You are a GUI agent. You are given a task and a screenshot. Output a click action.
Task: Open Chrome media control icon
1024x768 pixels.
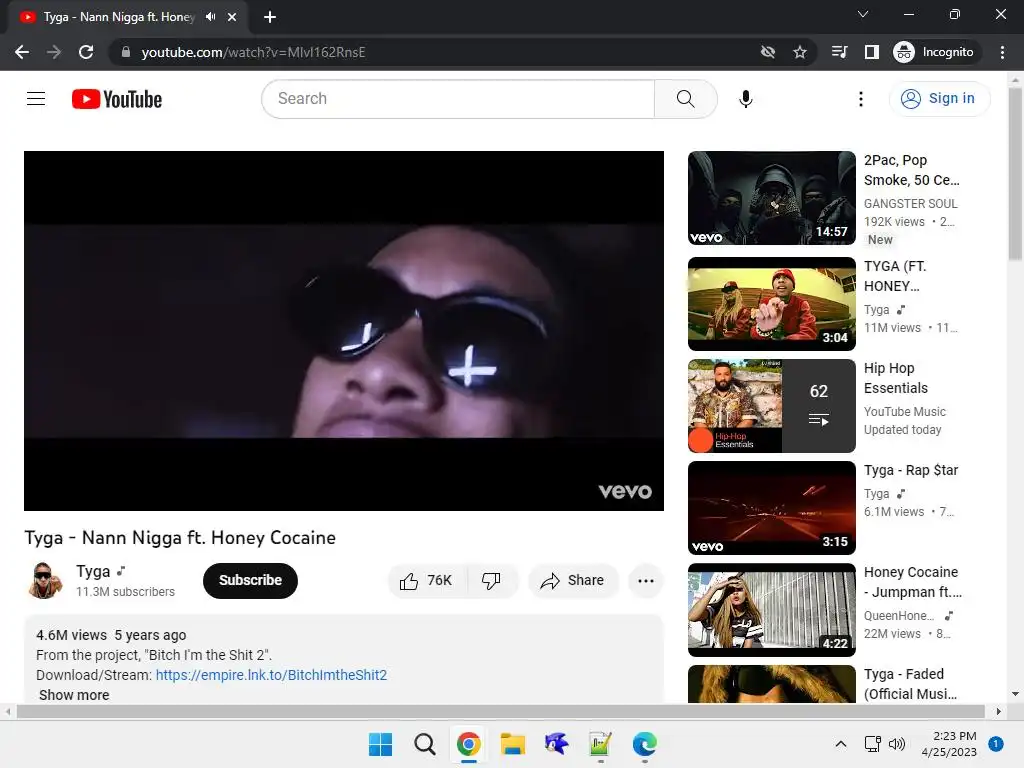pos(840,52)
